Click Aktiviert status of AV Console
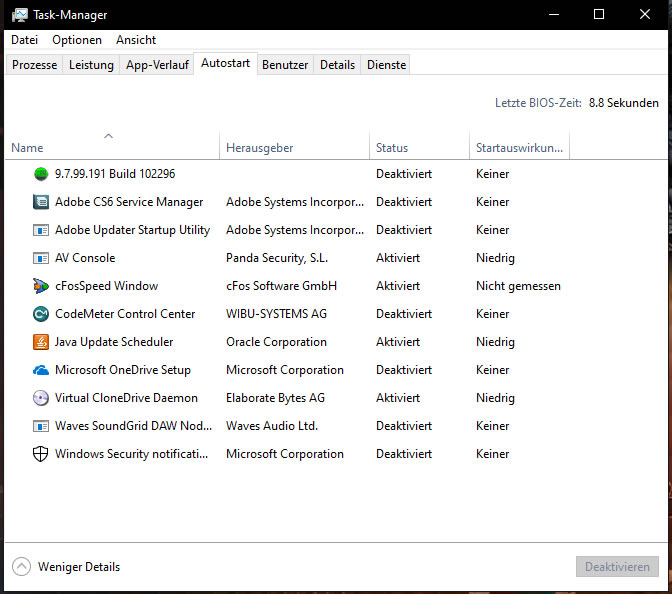 (x=398, y=258)
